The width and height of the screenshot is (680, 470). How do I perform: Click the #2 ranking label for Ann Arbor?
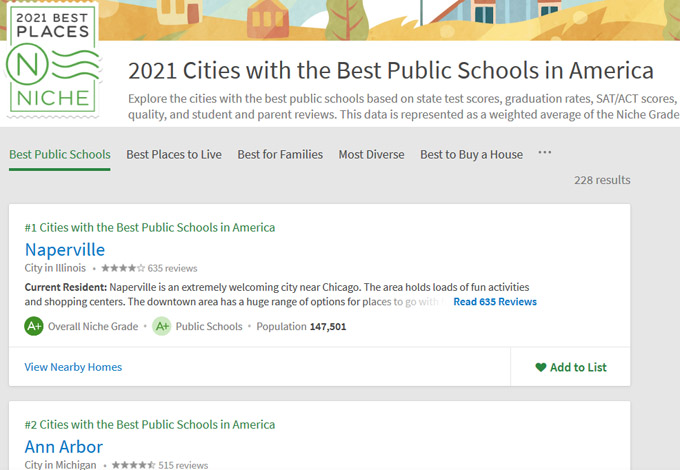[150, 424]
